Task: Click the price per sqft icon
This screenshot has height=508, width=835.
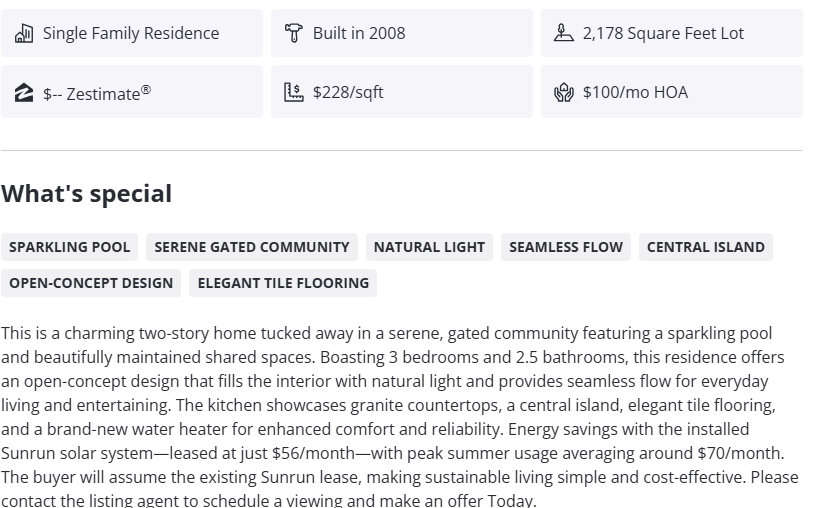Action: pyautogui.click(x=293, y=93)
